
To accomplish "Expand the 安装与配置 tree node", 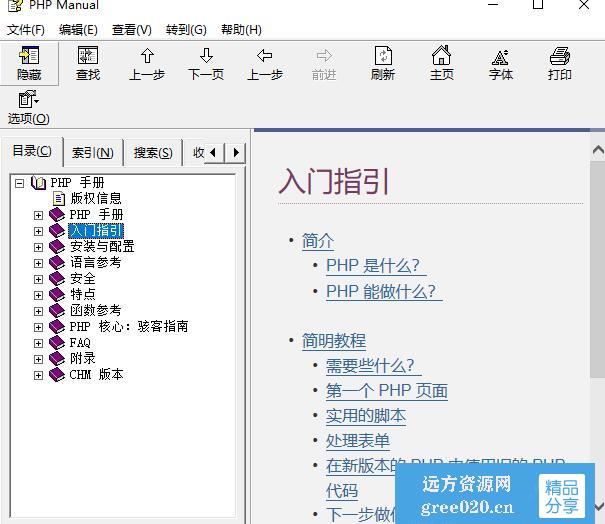I will (x=39, y=246).
